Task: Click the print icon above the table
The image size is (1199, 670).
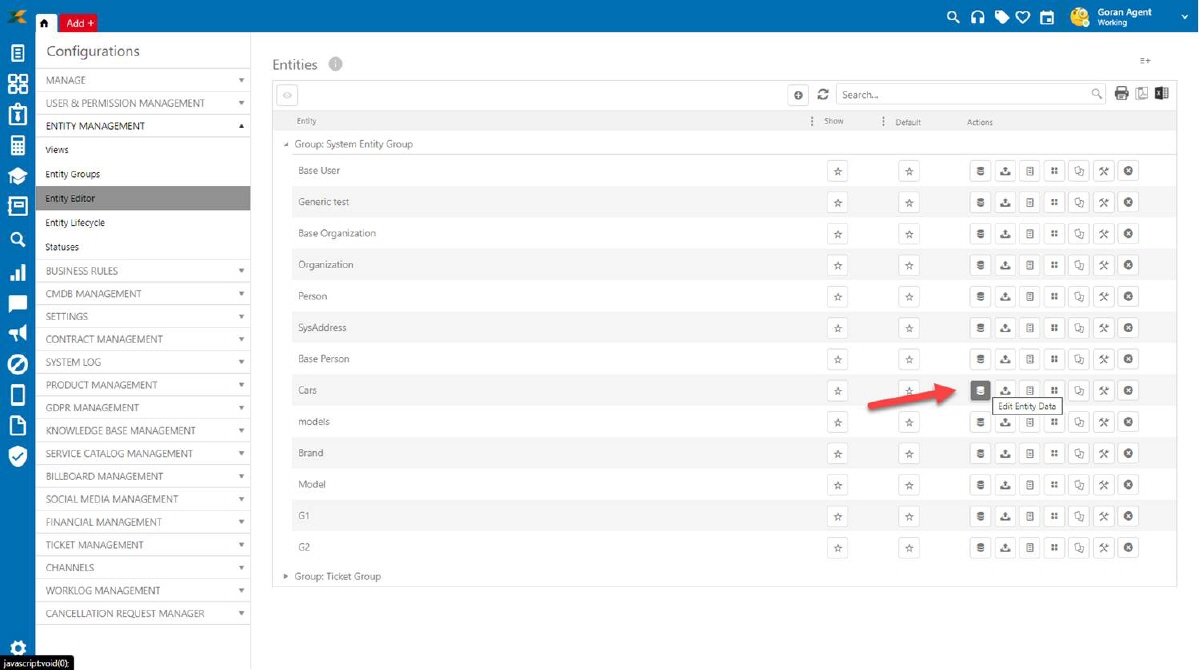Action: (1121, 94)
